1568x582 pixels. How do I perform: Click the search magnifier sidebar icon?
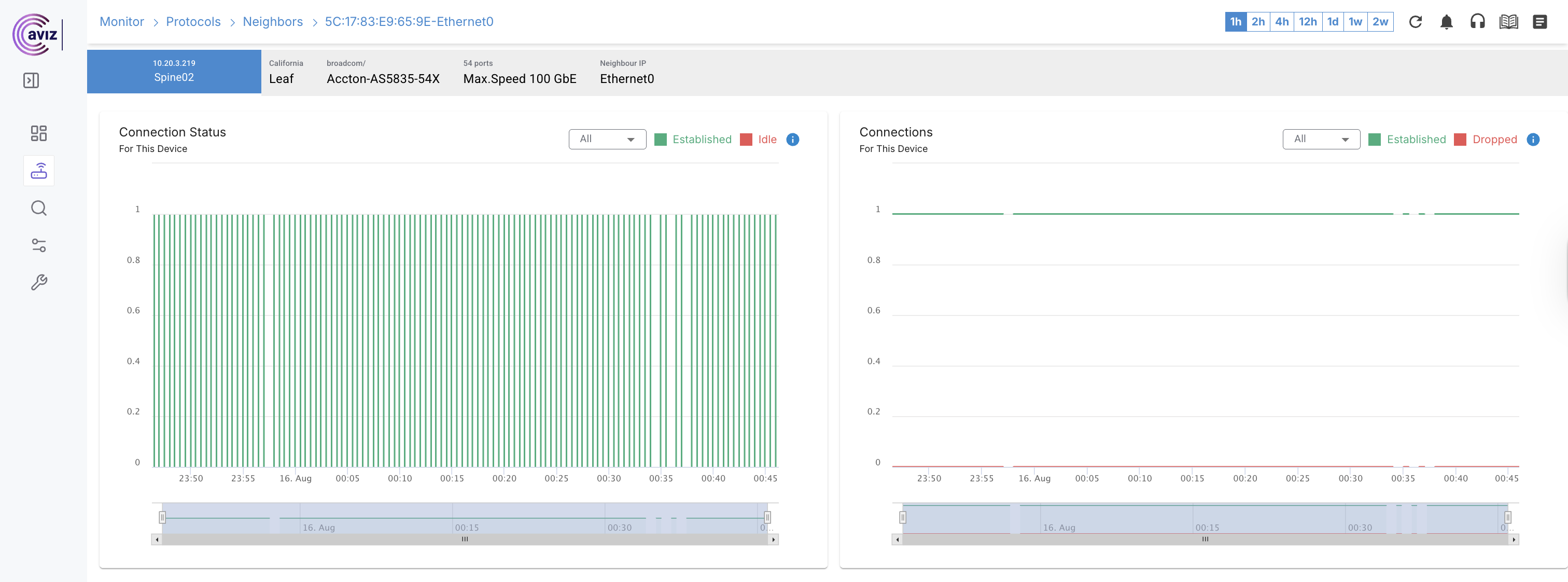tap(38, 208)
